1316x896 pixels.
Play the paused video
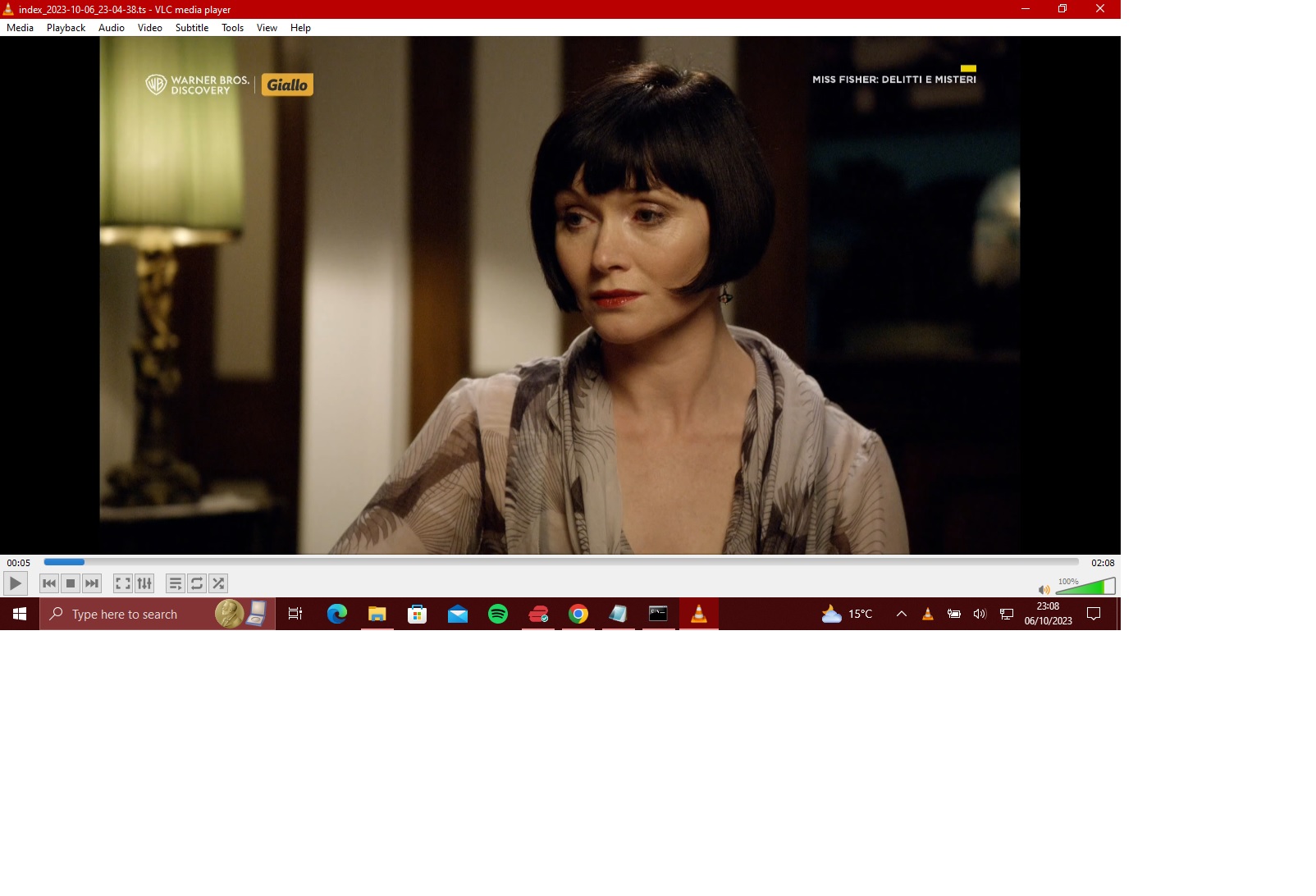tap(16, 583)
